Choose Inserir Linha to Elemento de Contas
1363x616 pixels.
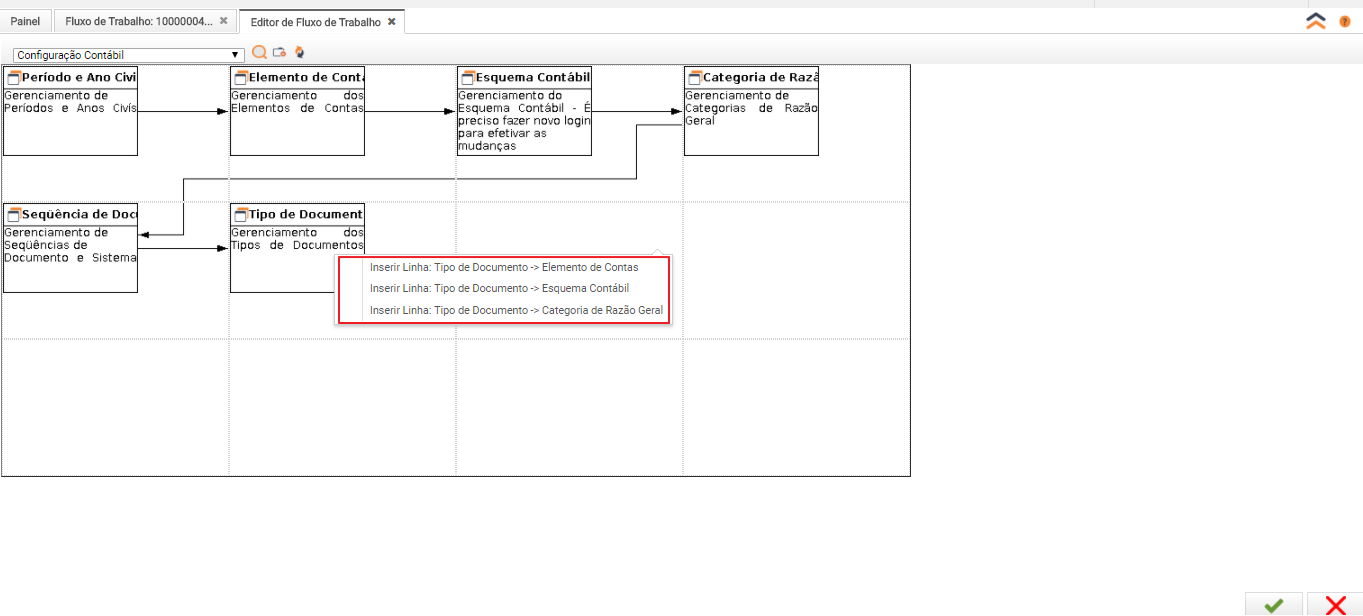coord(504,267)
